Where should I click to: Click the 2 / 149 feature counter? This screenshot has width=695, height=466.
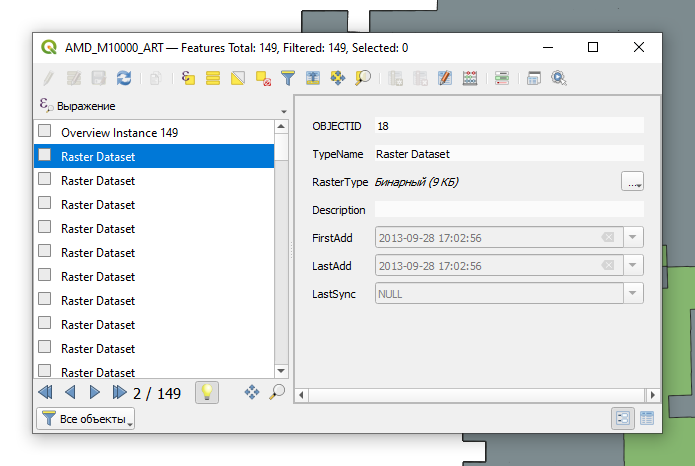pyautogui.click(x=157, y=393)
